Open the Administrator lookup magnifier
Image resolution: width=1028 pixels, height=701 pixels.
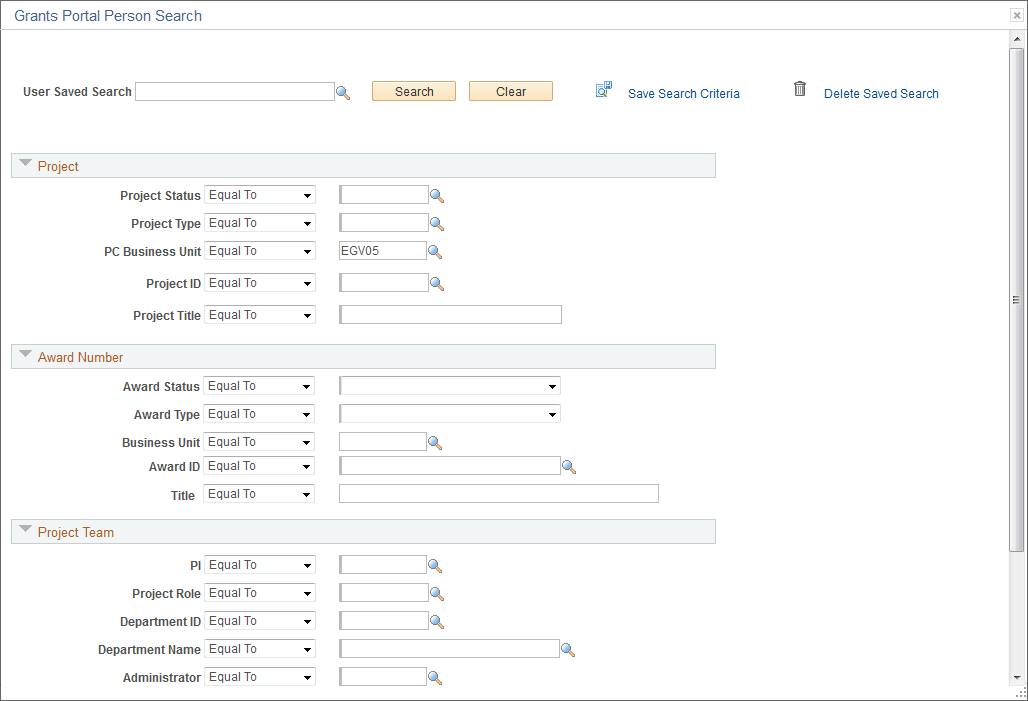tap(436, 677)
